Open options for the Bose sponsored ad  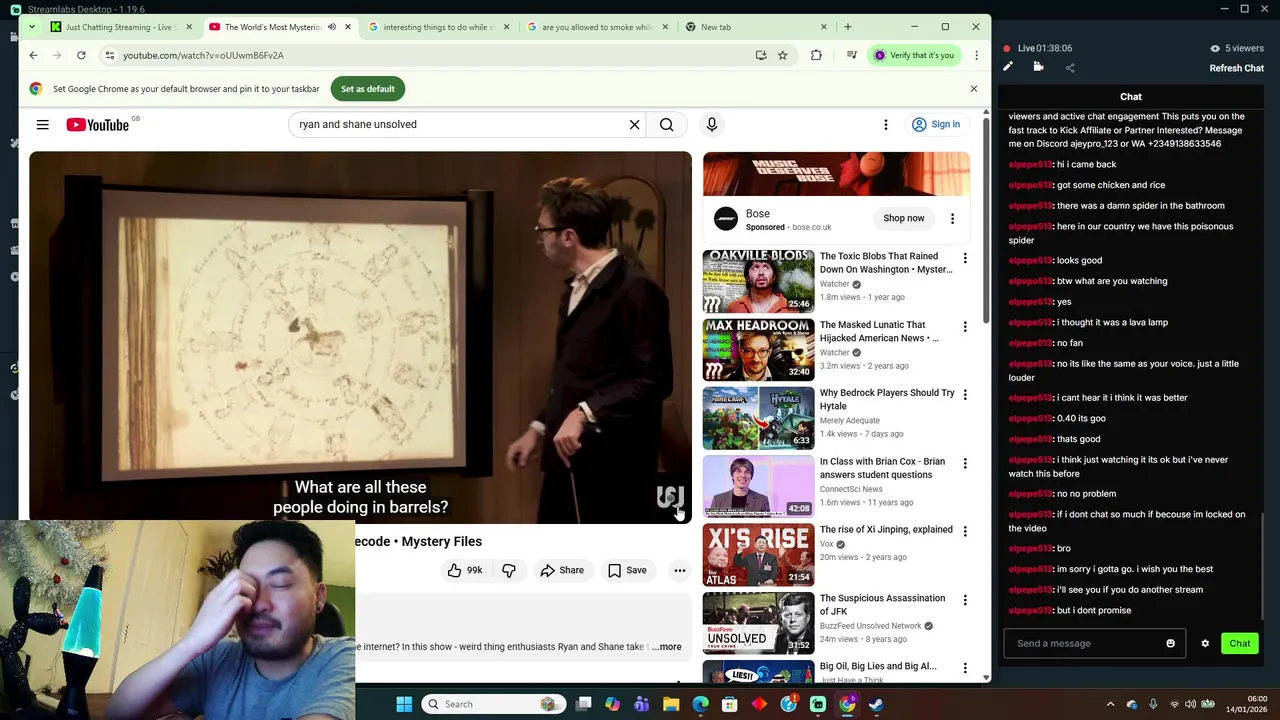(952, 218)
